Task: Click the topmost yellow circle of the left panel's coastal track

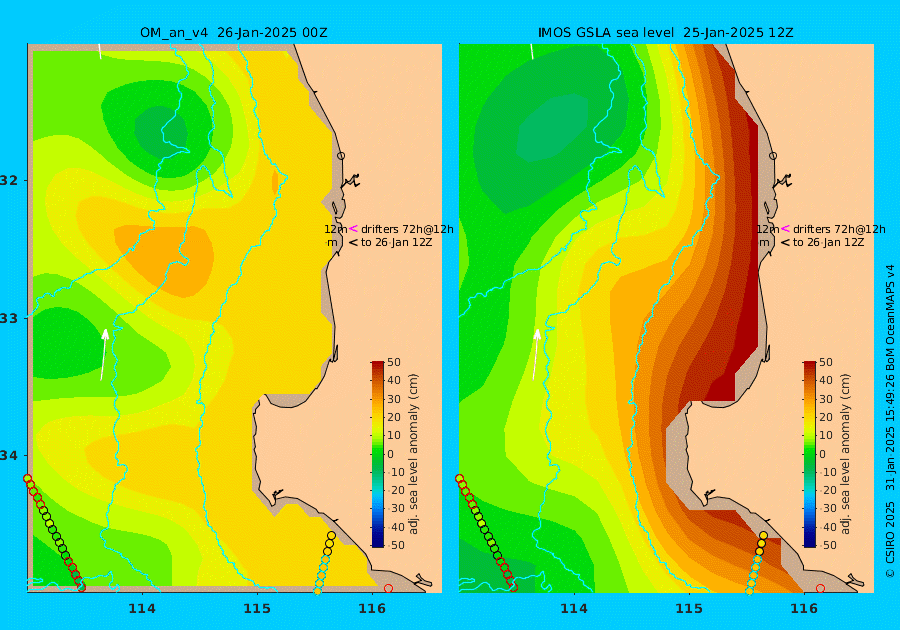Action: (x=331, y=536)
